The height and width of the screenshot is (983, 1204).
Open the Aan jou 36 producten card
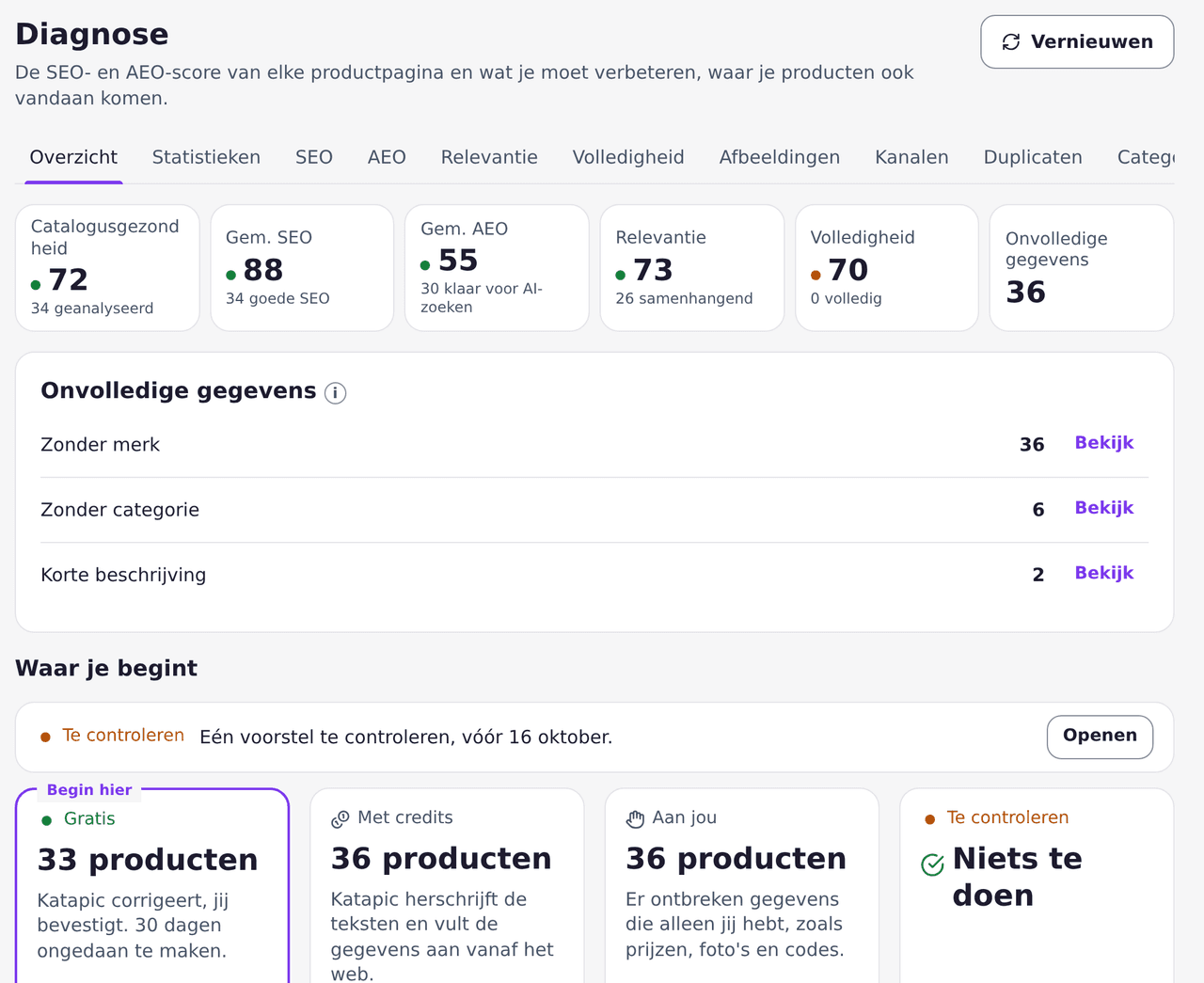click(x=742, y=885)
